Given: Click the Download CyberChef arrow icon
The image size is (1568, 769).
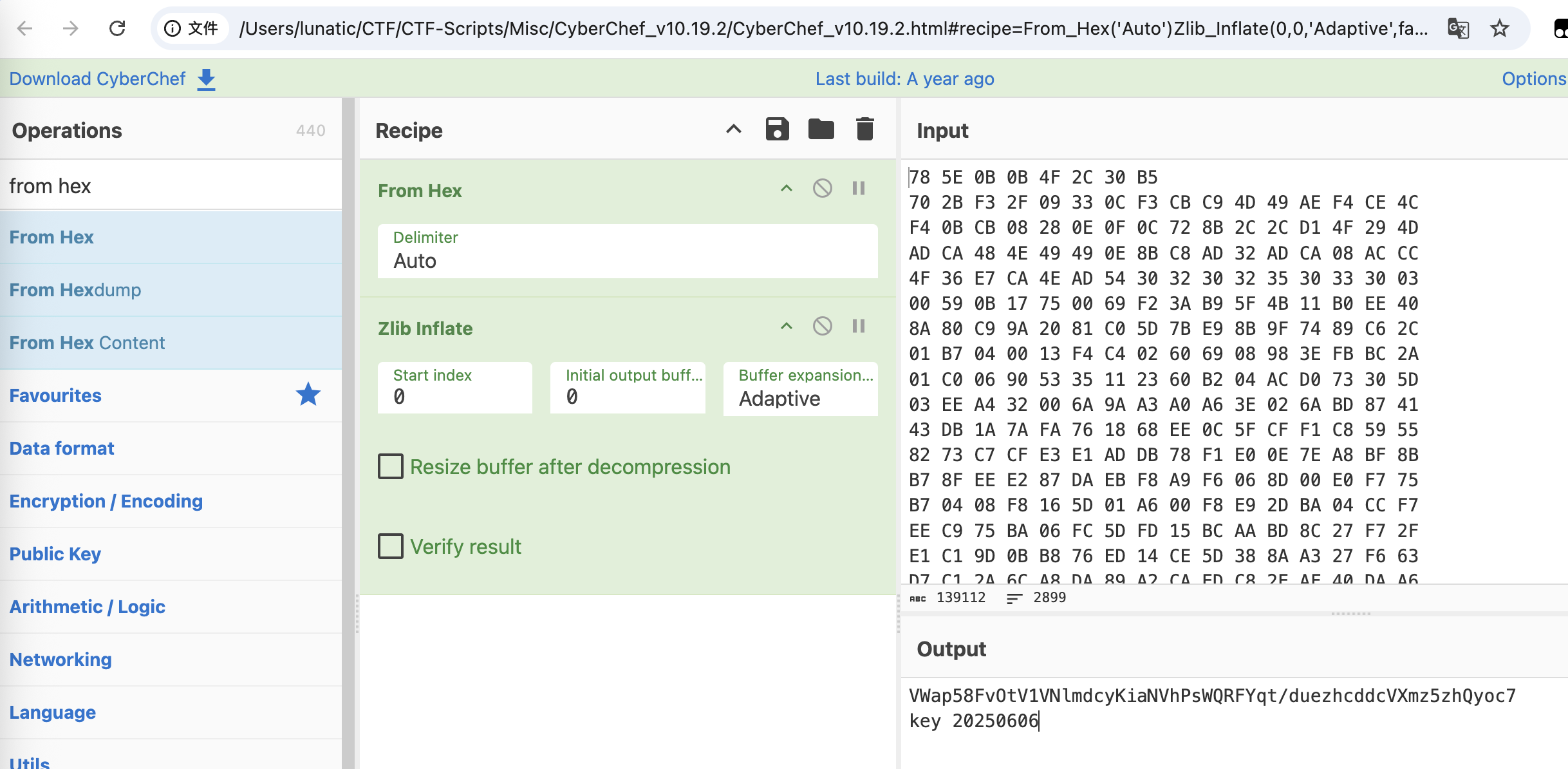Looking at the screenshot, I should 206,79.
